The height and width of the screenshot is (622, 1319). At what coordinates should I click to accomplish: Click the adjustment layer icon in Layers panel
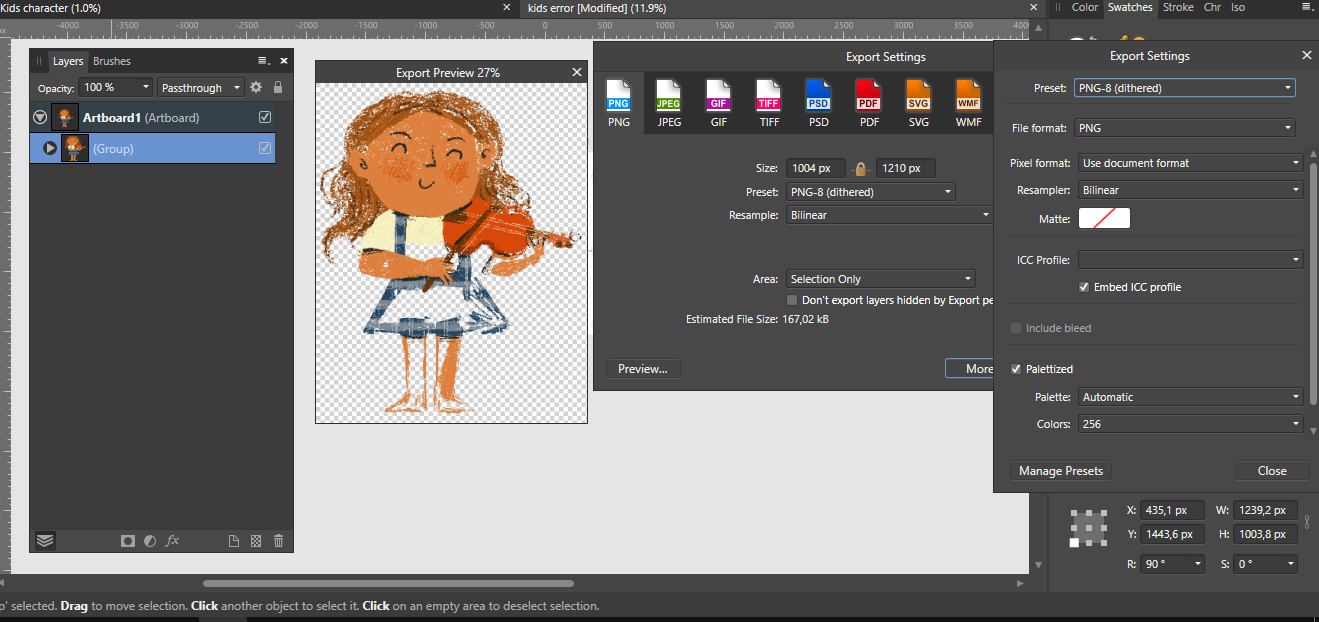(150, 540)
